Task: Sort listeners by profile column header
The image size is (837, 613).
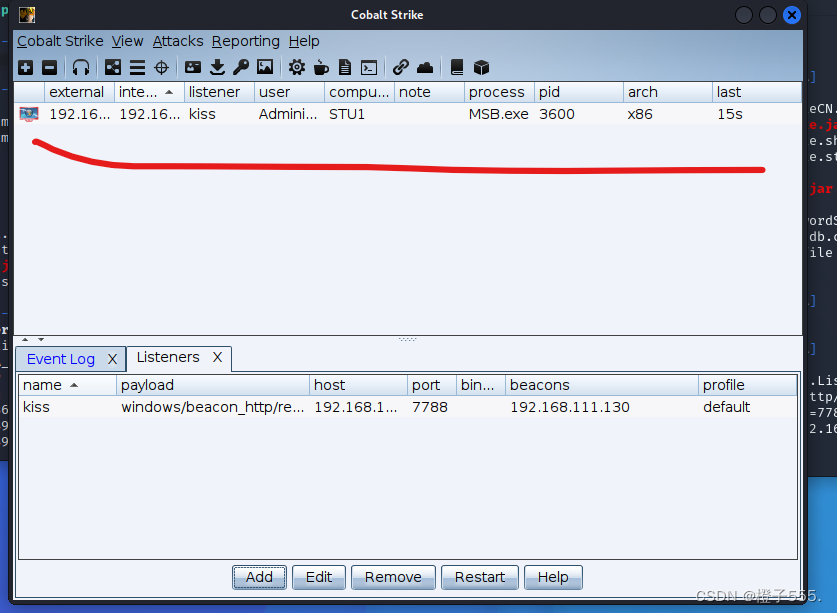Action: [747, 385]
